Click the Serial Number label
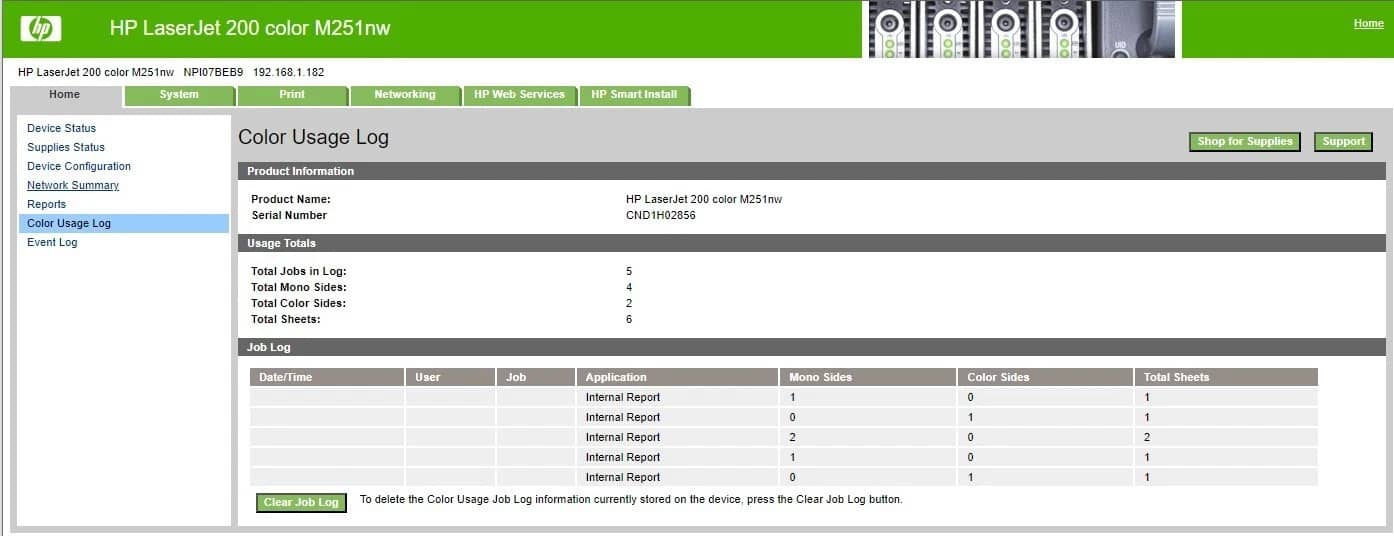The width and height of the screenshot is (1394, 536). [x=289, y=215]
